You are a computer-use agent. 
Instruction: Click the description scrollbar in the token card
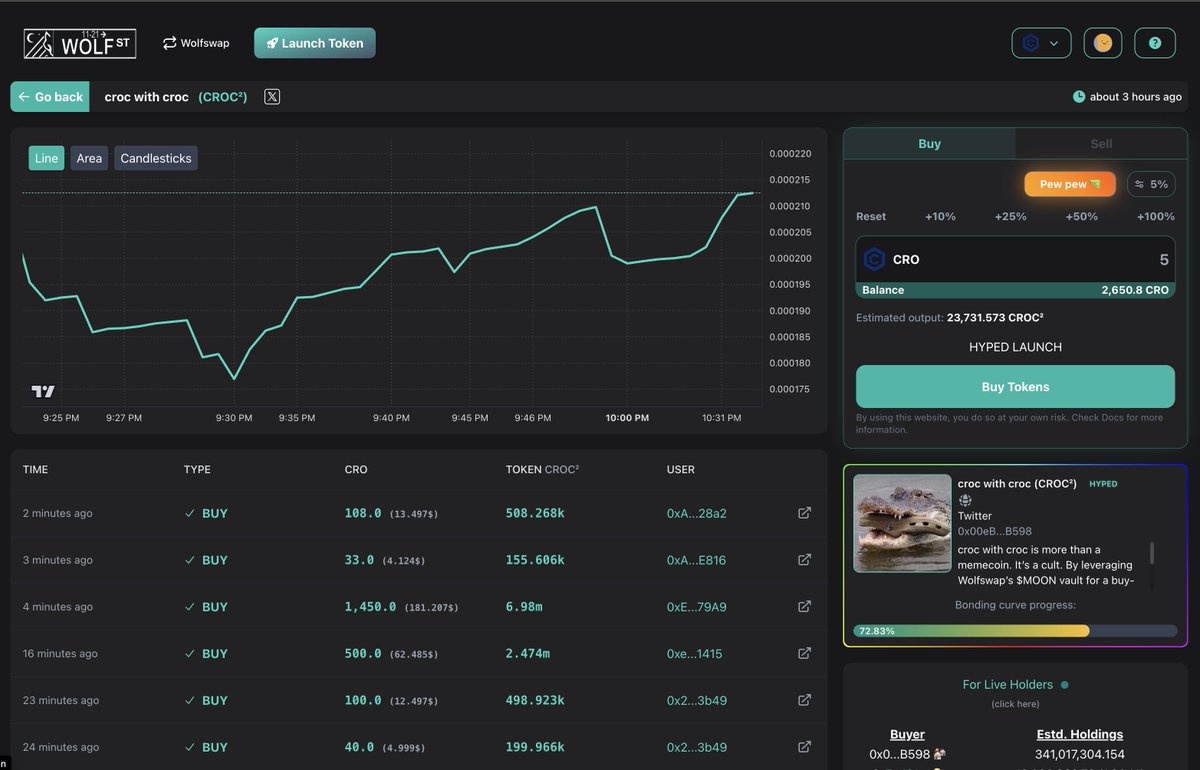coord(1152,553)
